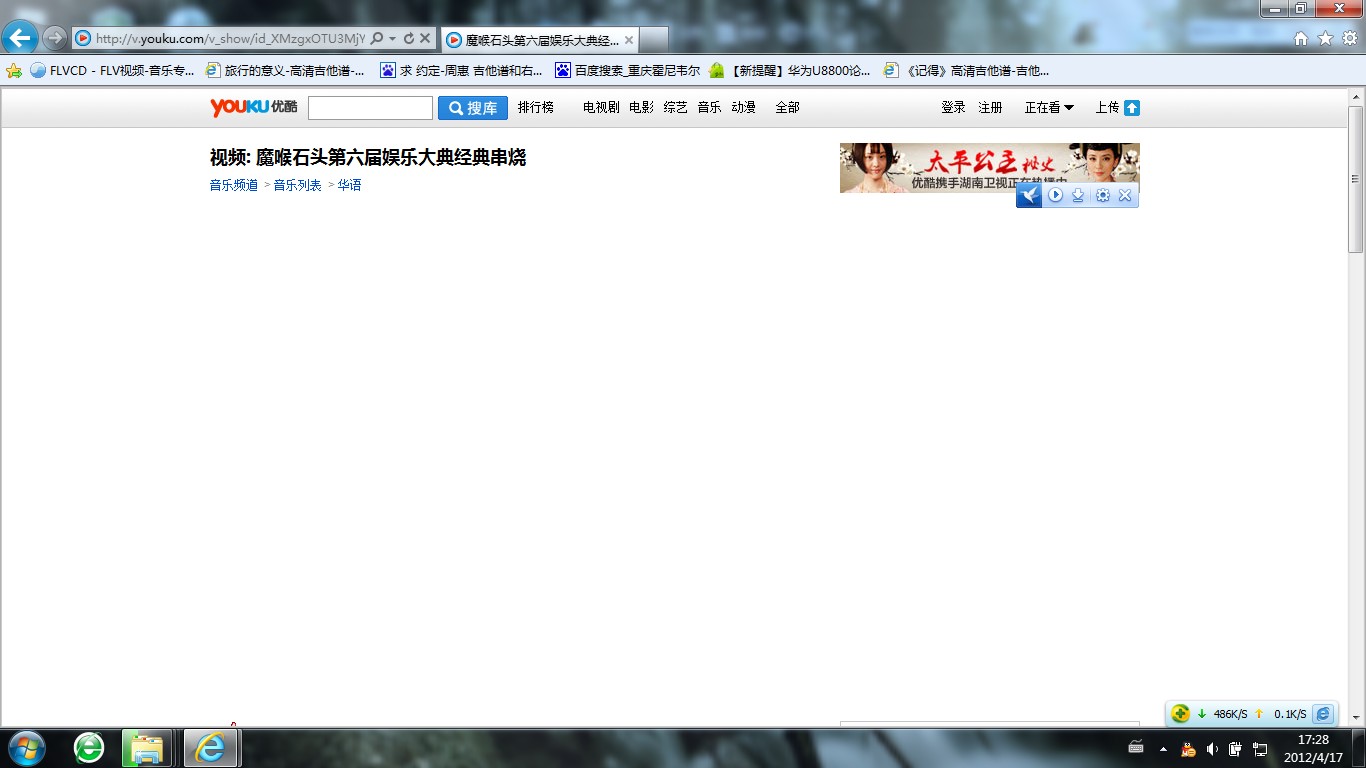The width and height of the screenshot is (1366, 768).
Task: Open the volume speaker tray icon
Action: (x=1212, y=748)
